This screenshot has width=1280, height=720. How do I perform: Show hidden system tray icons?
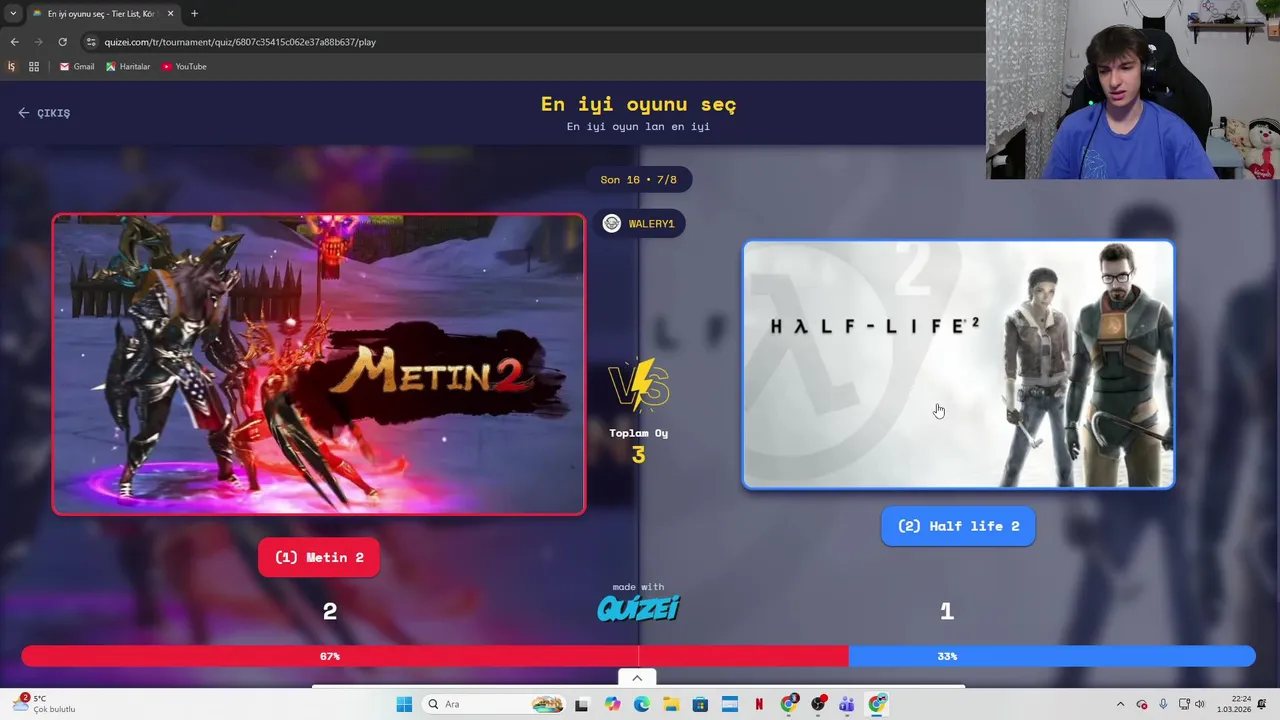(x=1120, y=704)
